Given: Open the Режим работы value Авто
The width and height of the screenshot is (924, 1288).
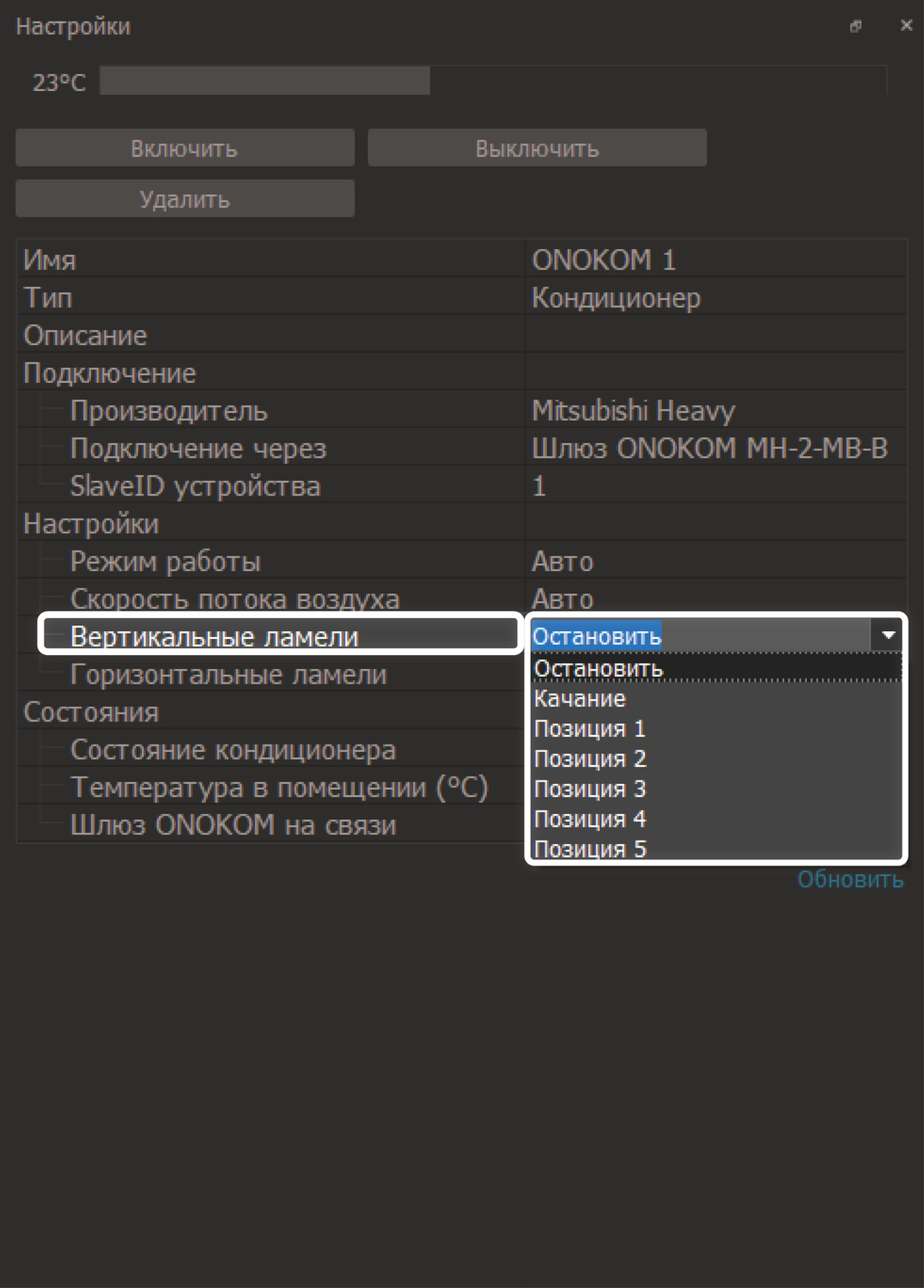Looking at the screenshot, I should click(x=714, y=562).
